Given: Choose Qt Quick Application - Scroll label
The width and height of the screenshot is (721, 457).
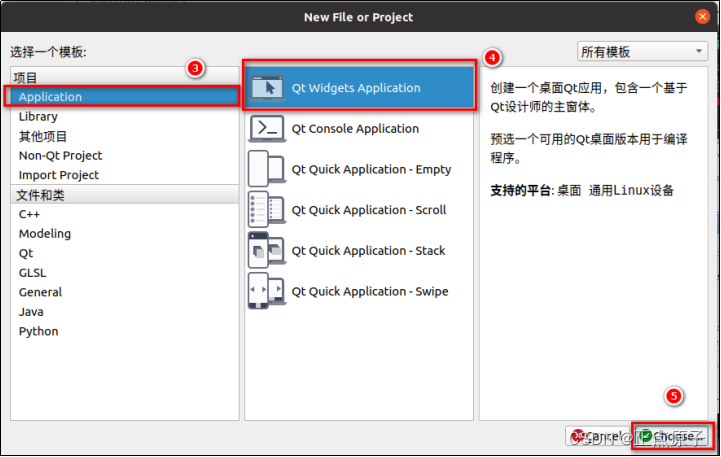Looking at the screenshot, I should pyautogui.click(x=369, y=210).
